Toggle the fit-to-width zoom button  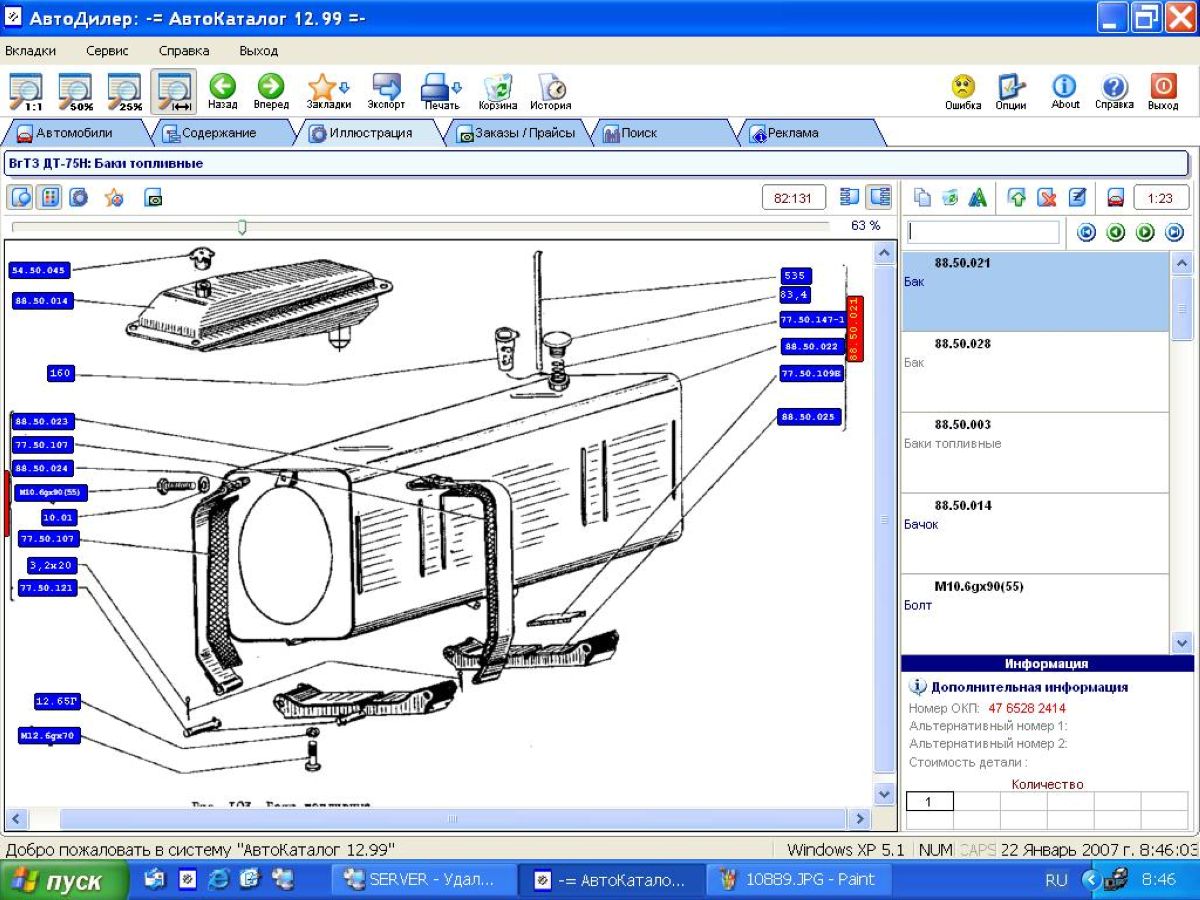pyautogui.click(x=173, y=89)
